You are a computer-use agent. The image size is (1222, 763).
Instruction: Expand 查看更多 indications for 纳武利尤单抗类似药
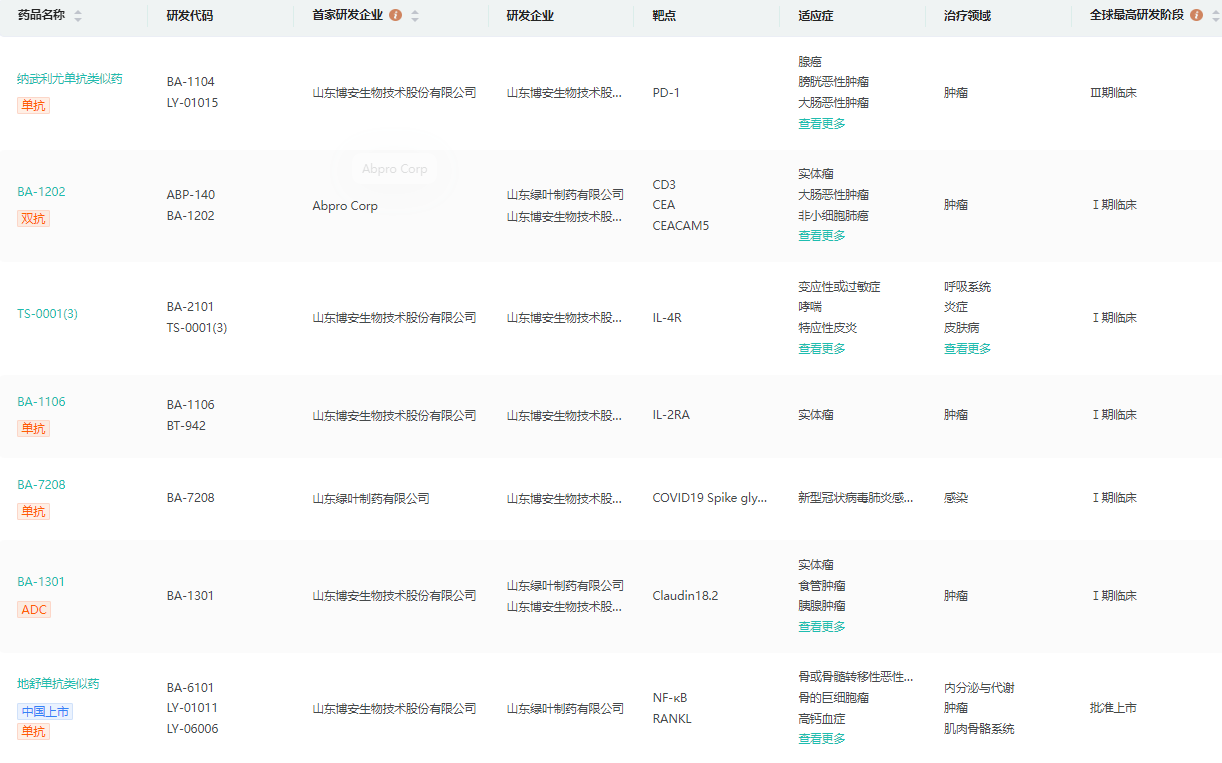click(x=822, y=124)
